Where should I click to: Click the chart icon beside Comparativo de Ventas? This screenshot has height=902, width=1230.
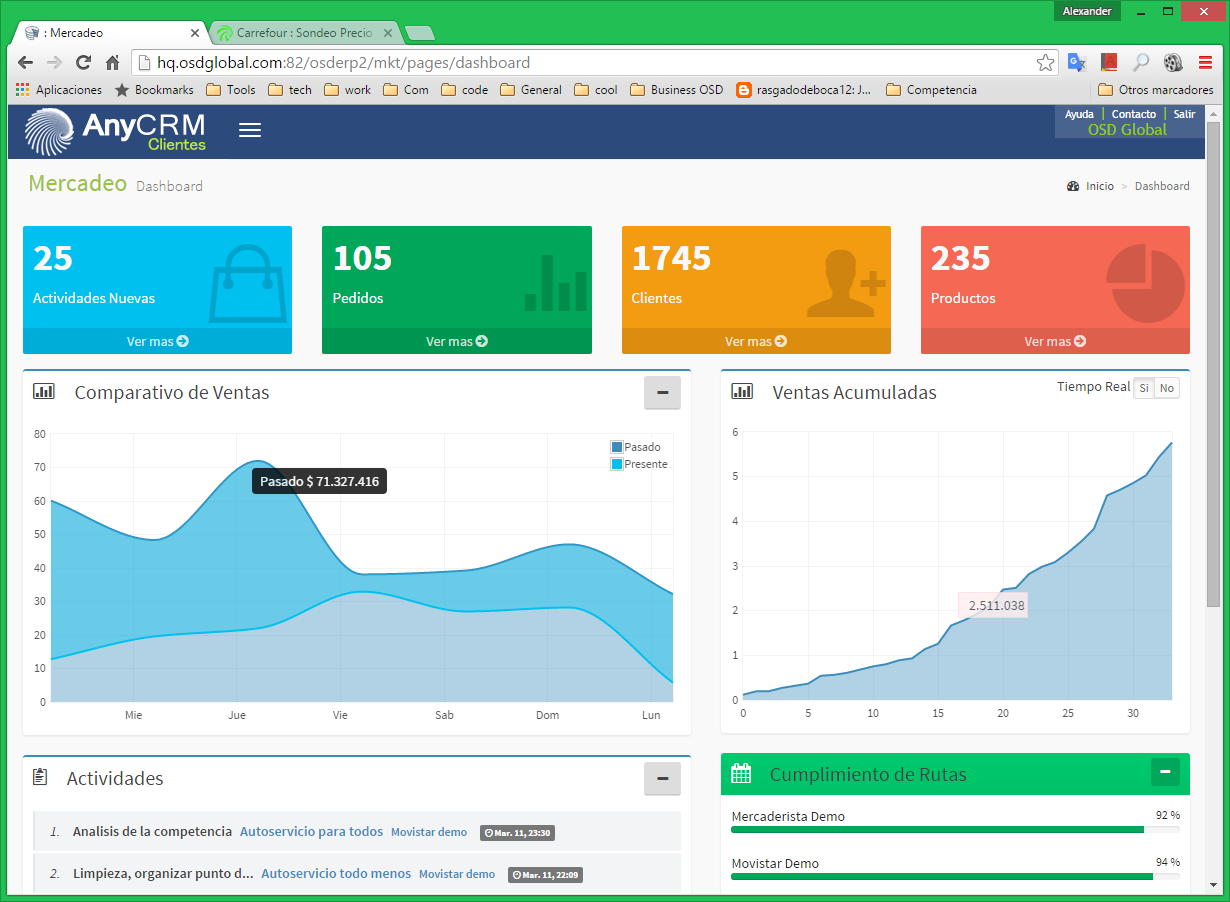(x=44, y=392)
